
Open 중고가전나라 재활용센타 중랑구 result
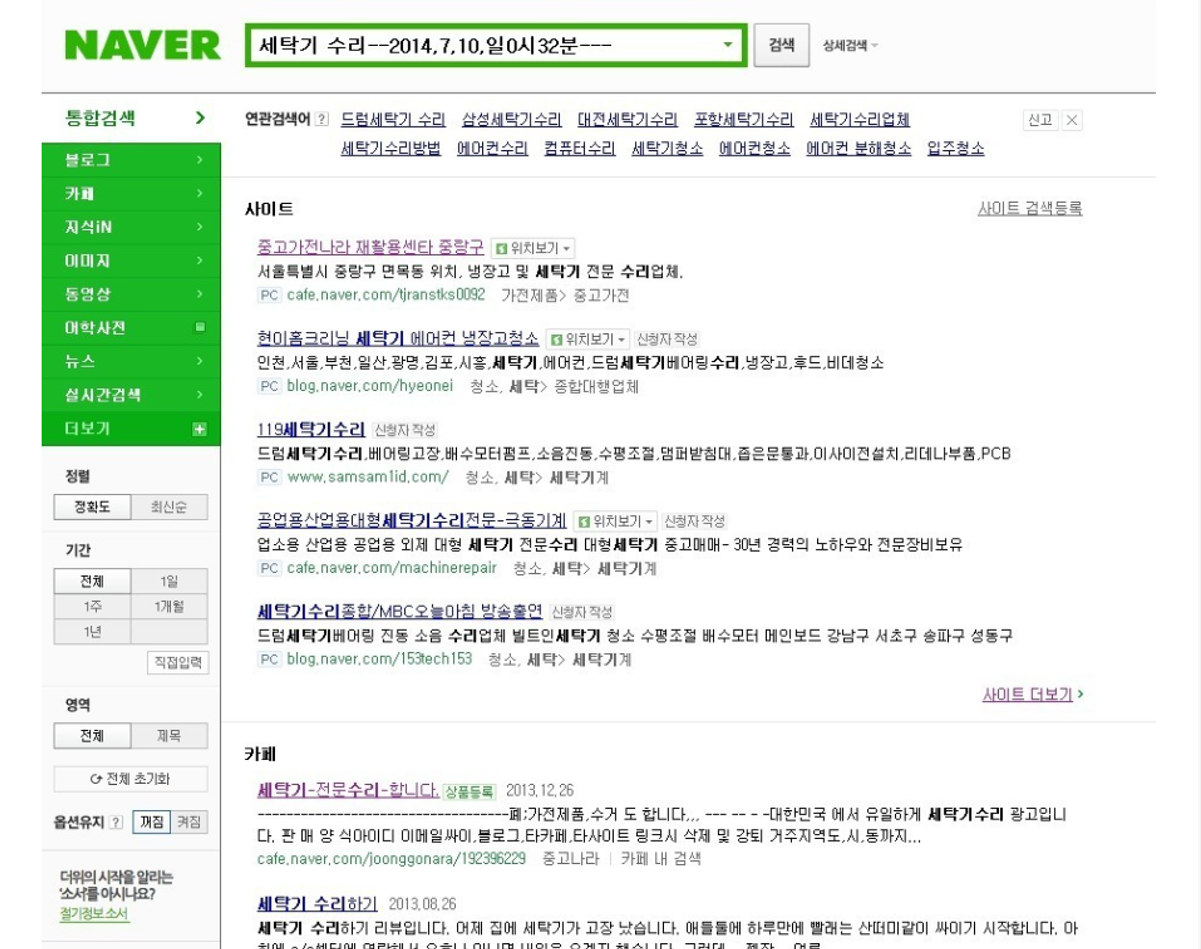[371, 246]
